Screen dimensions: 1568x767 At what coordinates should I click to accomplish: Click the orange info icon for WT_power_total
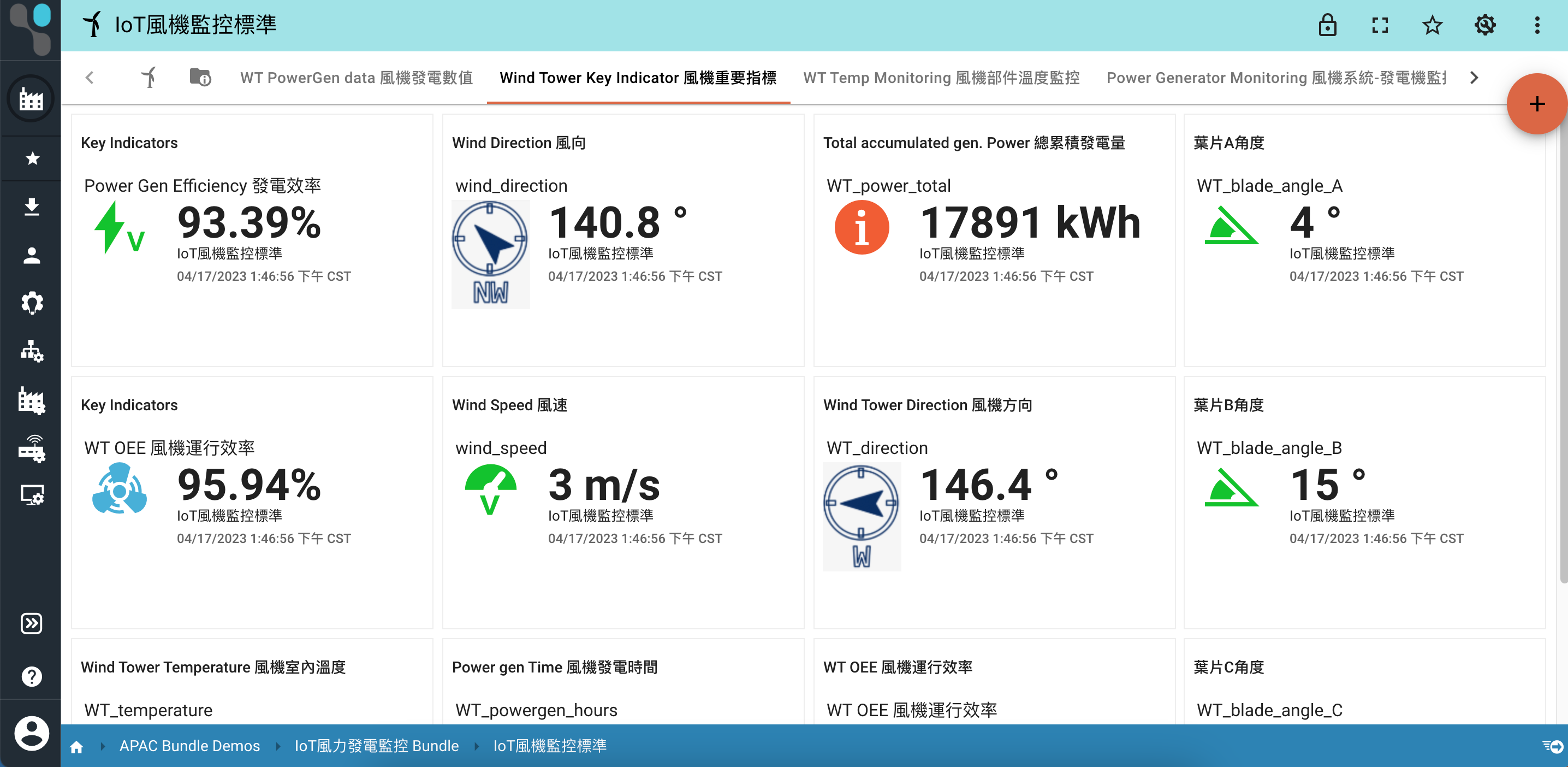coord(862,227)
